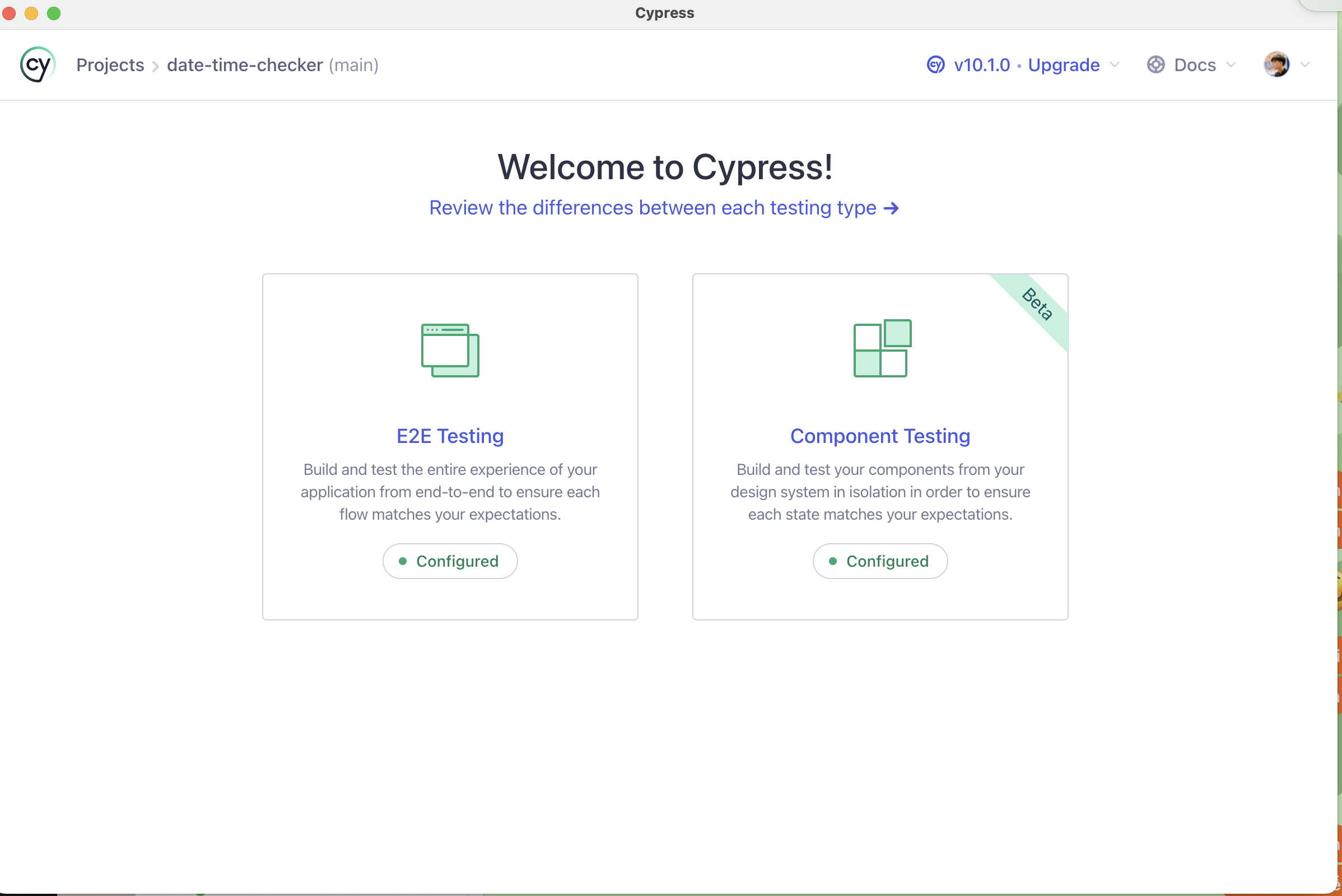This screenshot has height=896, width=1342.
Task: Click the Beta ribbon on Component Testing card
Action: (x=1037, y=304)
